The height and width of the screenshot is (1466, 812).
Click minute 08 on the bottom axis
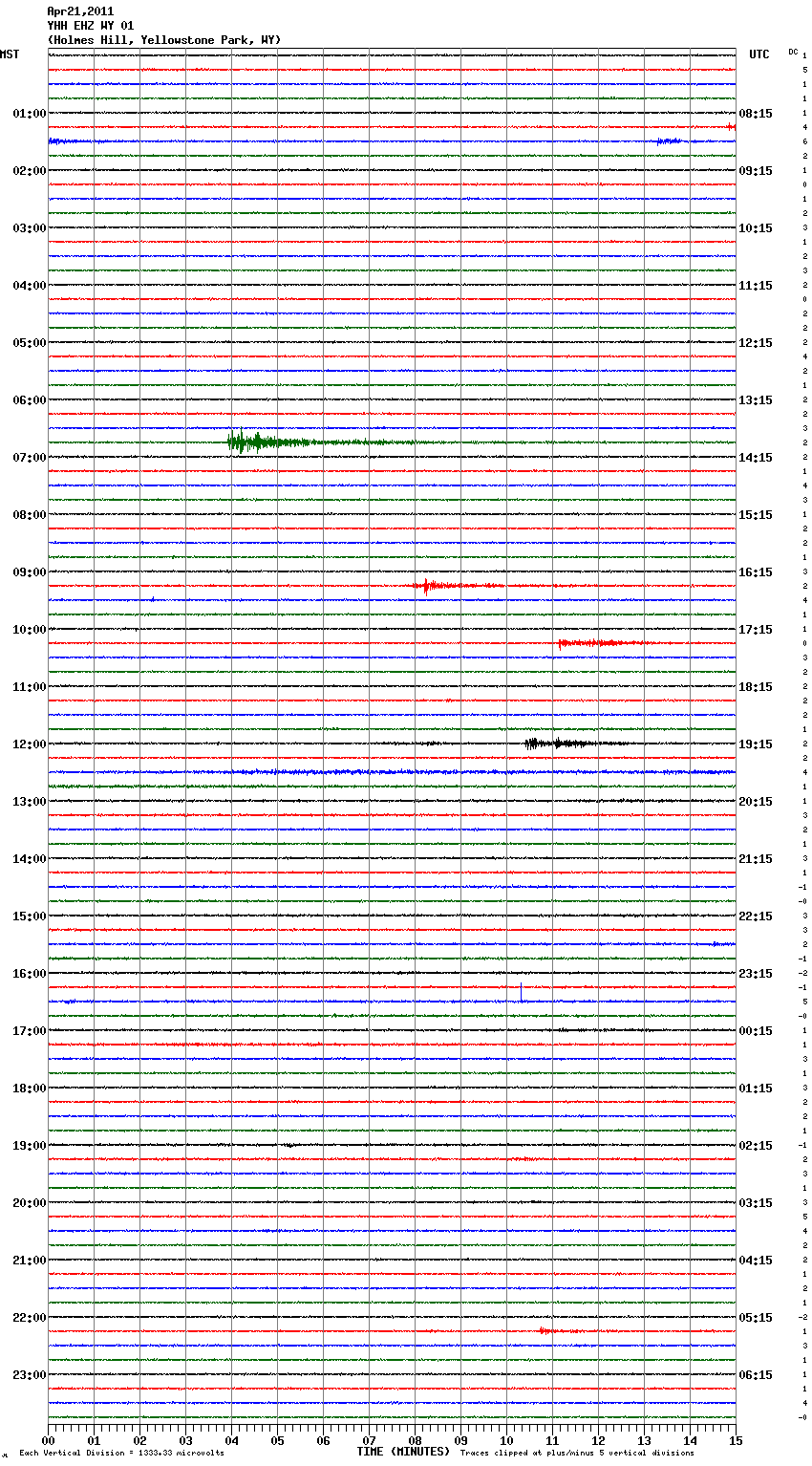click(x=416, y=1440)
